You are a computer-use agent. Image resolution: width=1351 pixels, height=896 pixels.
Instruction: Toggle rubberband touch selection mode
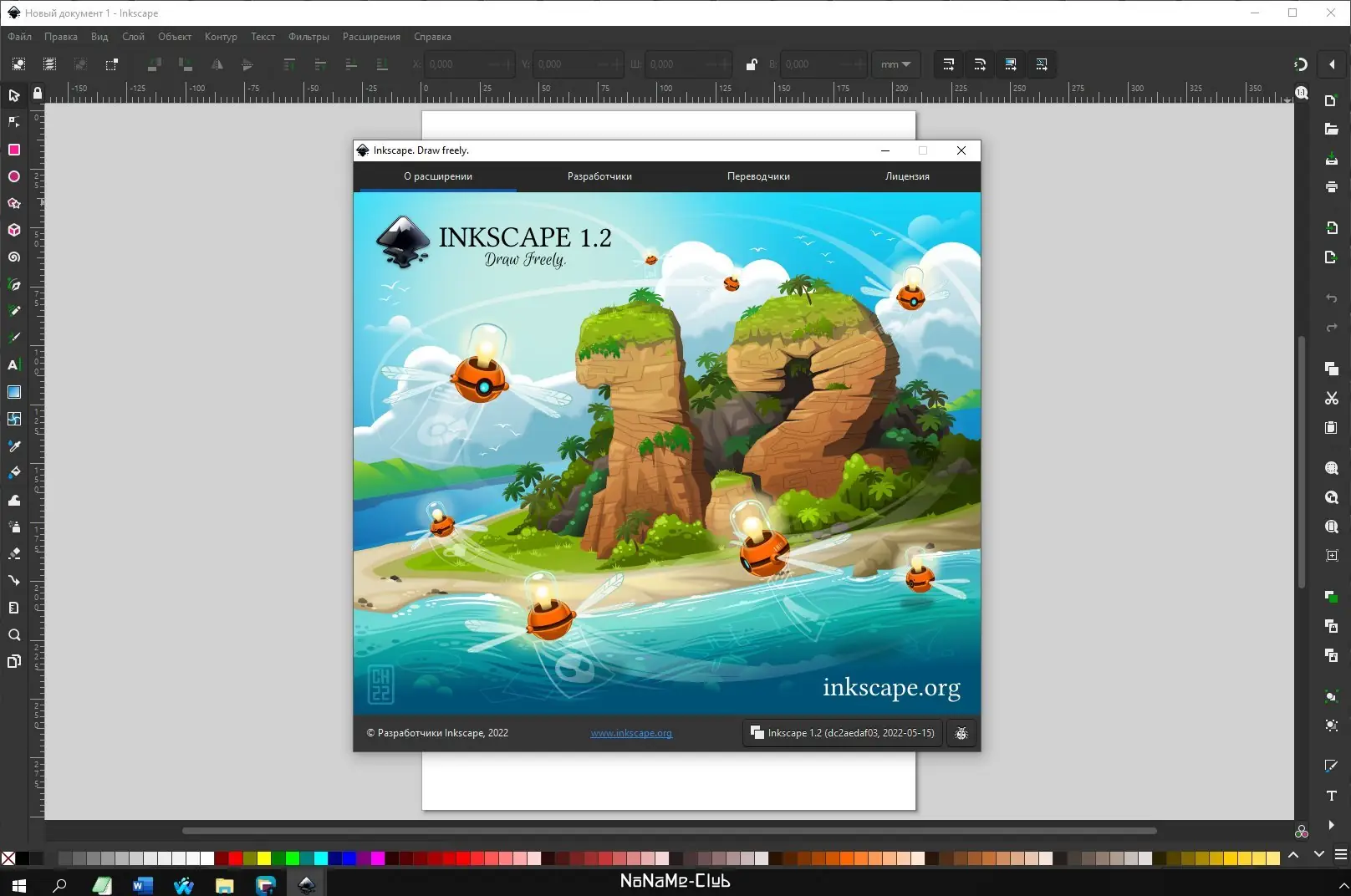[x=112, y=64]
